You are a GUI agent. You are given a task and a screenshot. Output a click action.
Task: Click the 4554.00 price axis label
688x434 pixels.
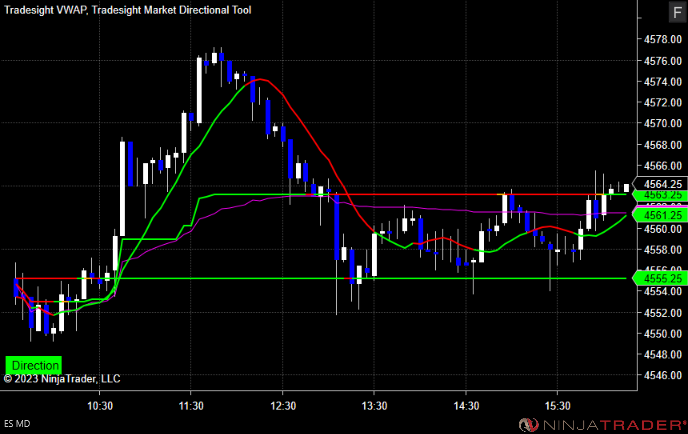[x=663, y=291]
